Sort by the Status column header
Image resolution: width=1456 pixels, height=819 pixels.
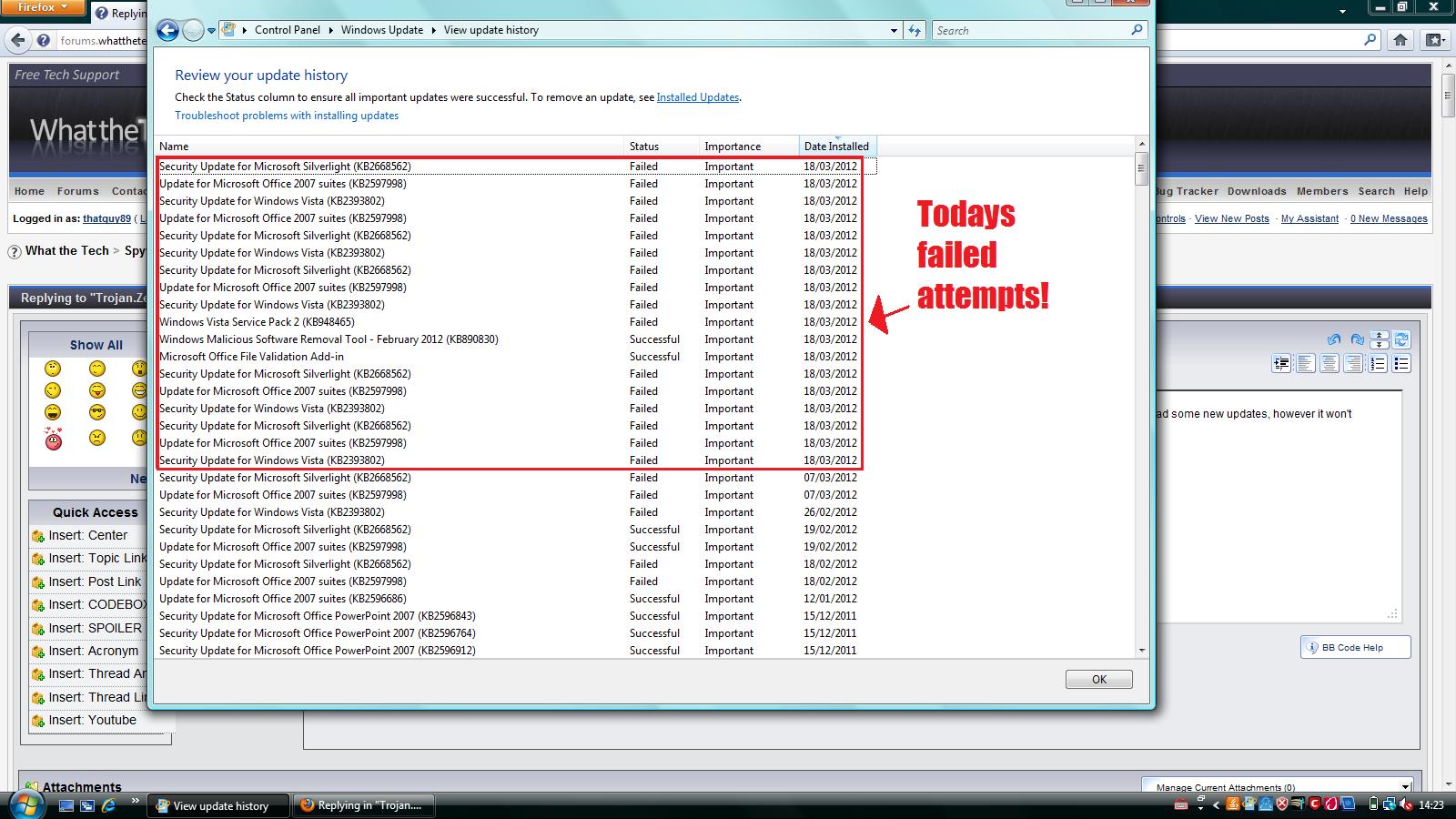[x=662, y=146]
